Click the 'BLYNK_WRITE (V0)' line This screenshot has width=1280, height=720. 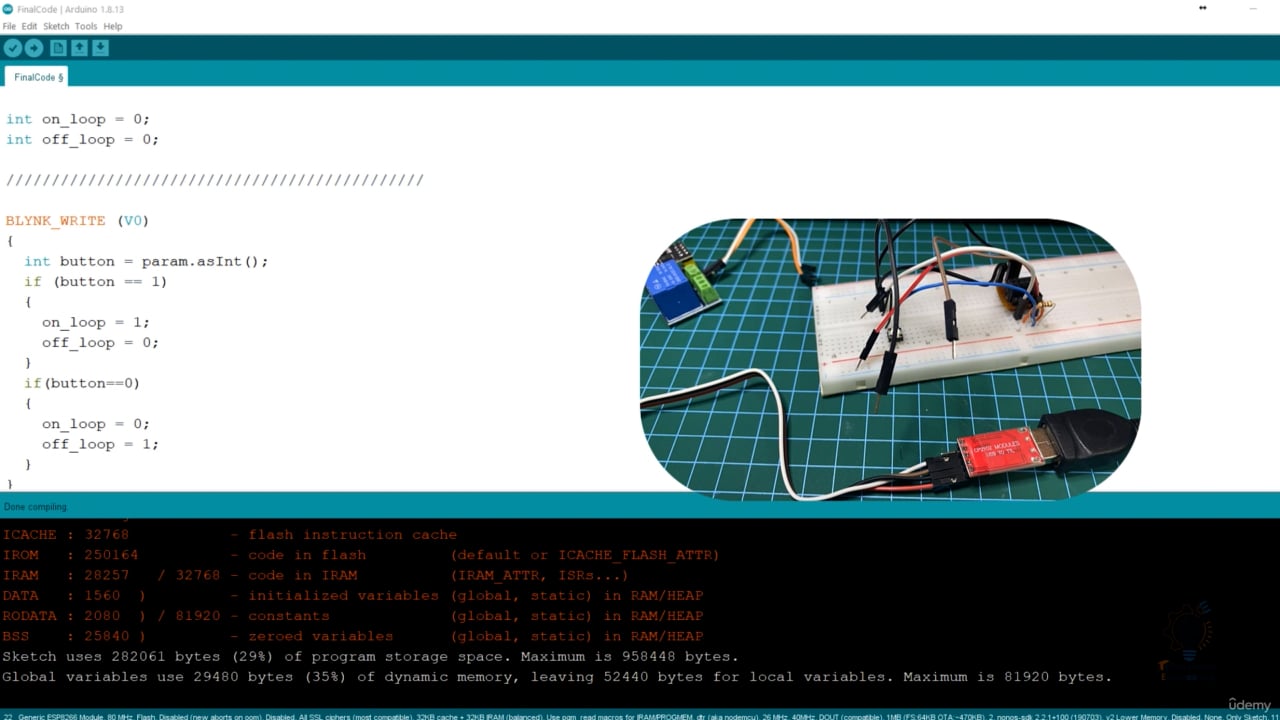coord(77,221)
